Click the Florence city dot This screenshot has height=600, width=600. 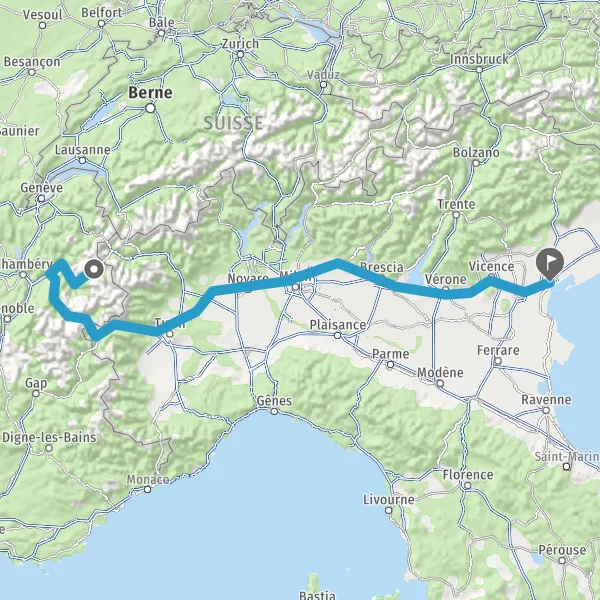click(x=468, y=486)
